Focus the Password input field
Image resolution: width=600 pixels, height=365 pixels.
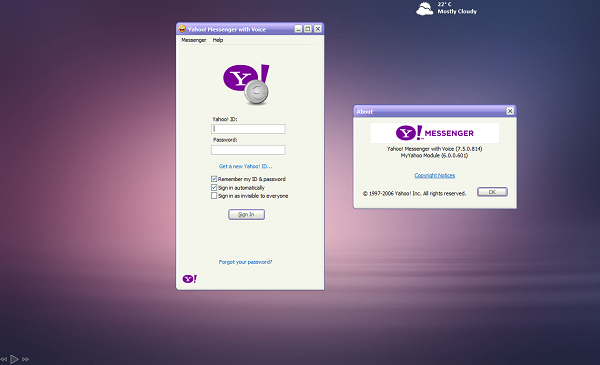[248, 150]
